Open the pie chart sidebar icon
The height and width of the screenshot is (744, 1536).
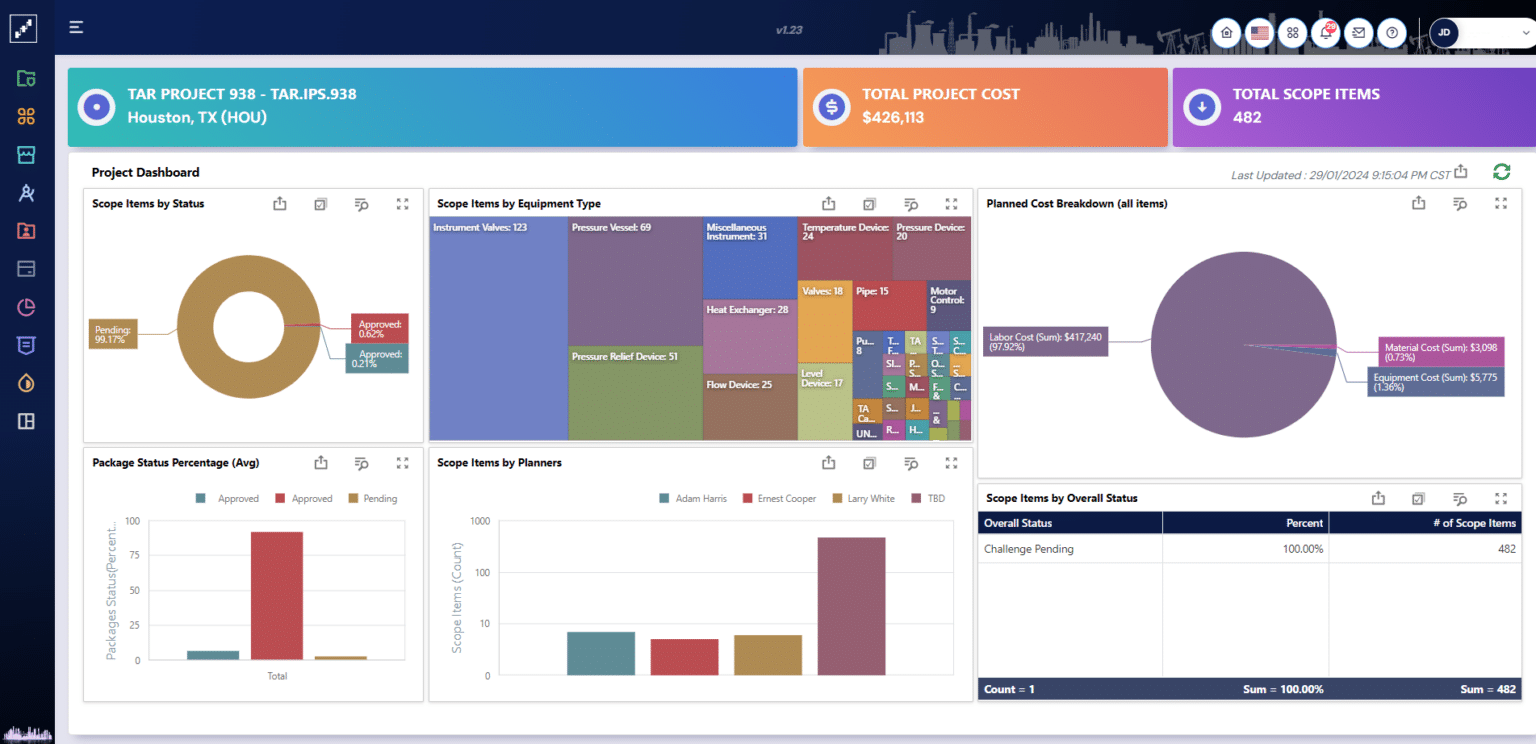tap(26, 307)
